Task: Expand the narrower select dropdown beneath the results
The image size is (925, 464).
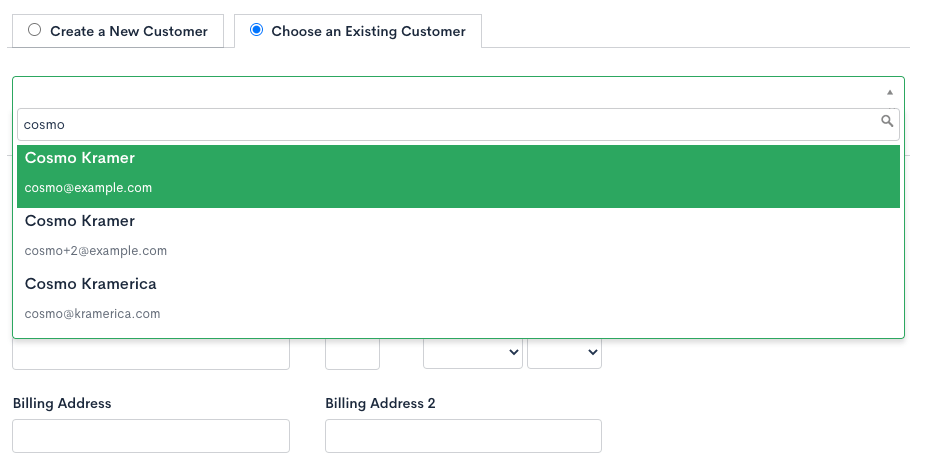Action: 564,354
